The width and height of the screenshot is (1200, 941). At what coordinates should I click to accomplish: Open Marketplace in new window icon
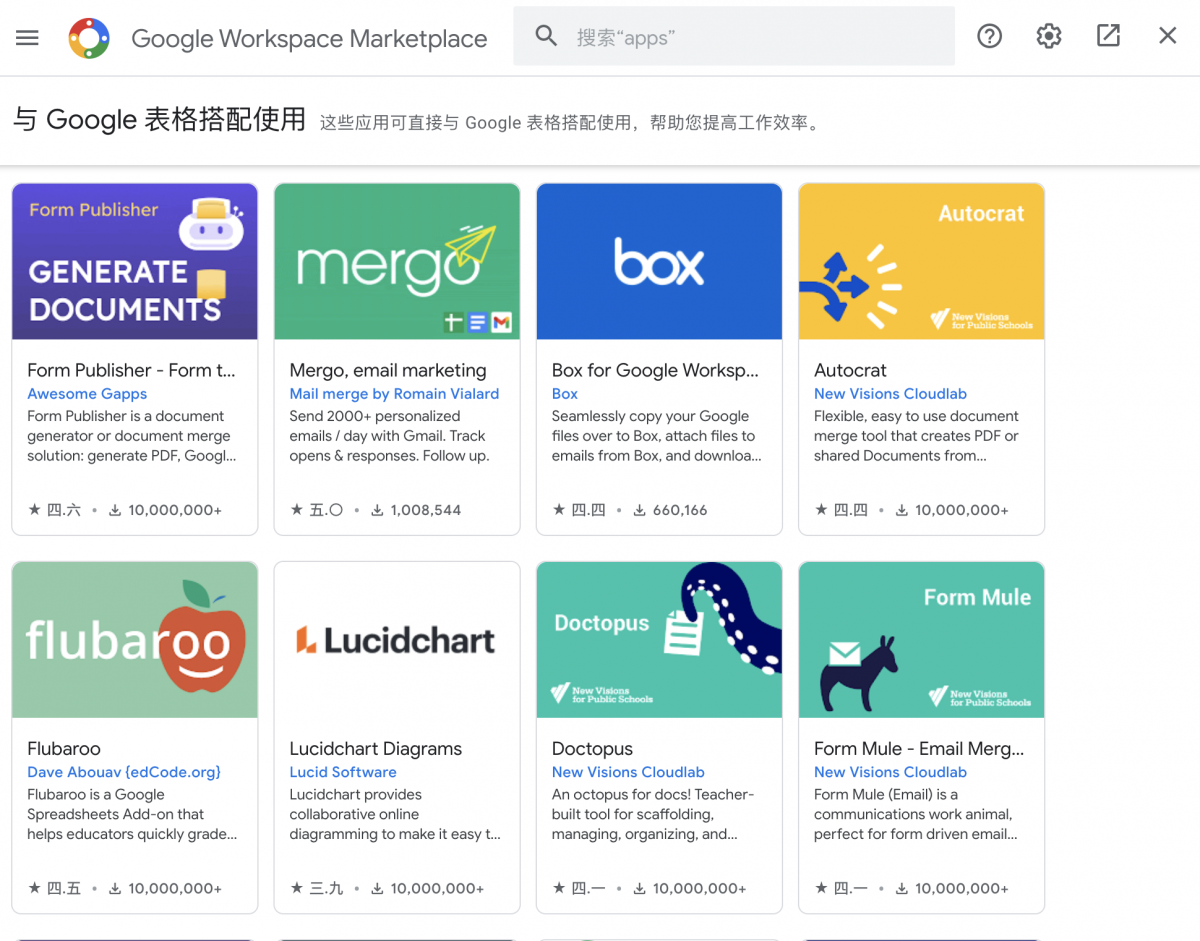pyautogui.click(x=1108, y=36)
